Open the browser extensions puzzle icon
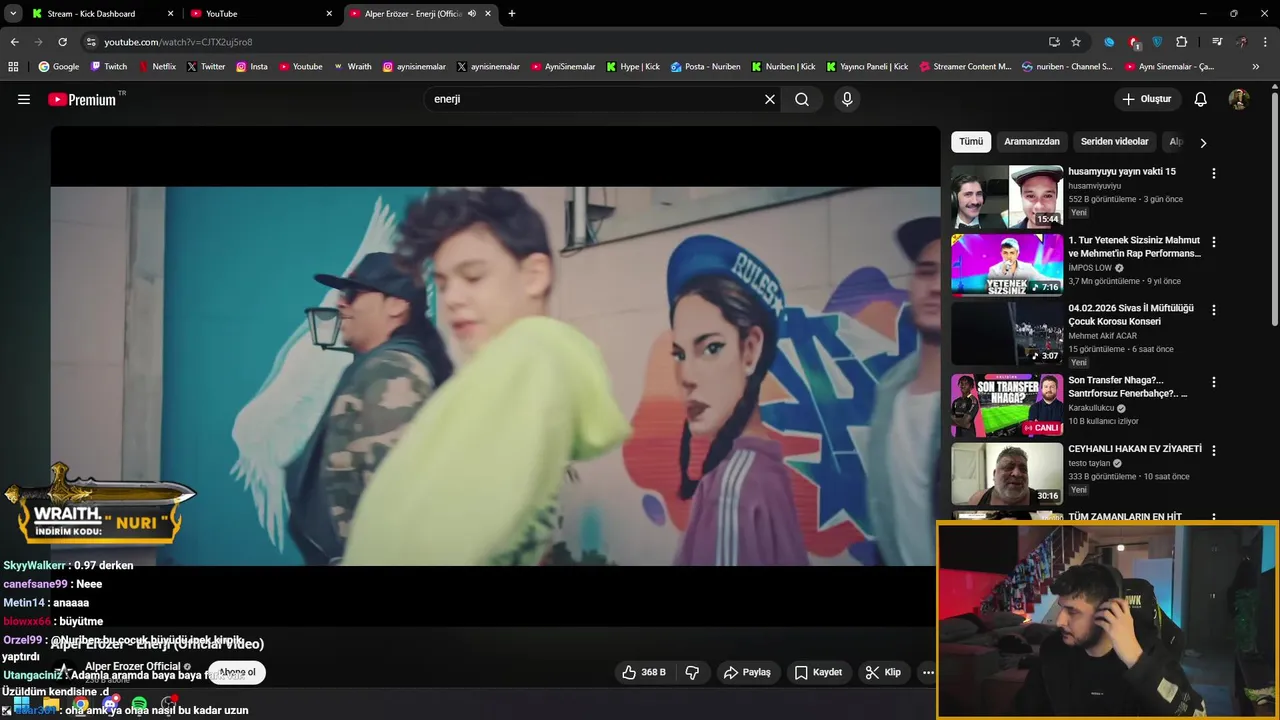This screenshot has height=720, width=1280. (x=1182, y=42)
